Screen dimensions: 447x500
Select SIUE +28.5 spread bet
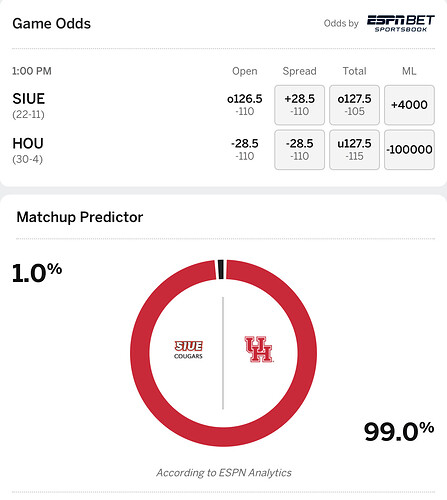[x=299, y=105]
